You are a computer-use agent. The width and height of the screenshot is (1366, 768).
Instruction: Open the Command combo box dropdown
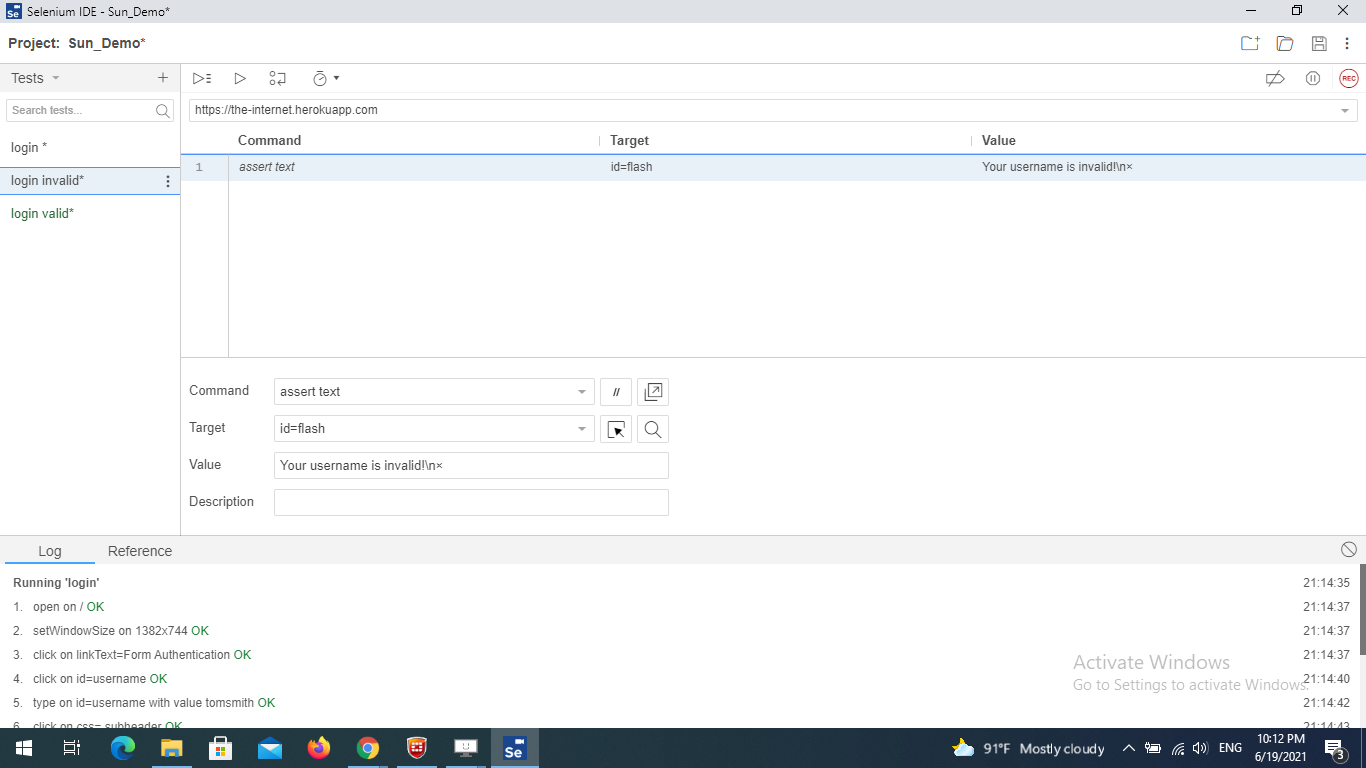pyautogui.click(x=582, y=392)
